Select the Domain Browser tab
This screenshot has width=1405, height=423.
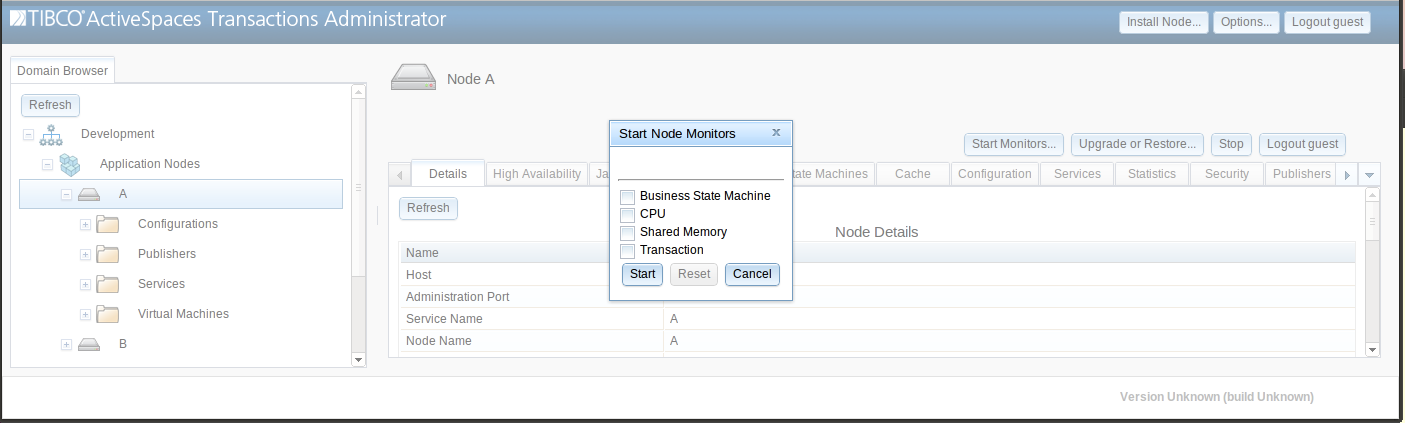click(62, 71)
